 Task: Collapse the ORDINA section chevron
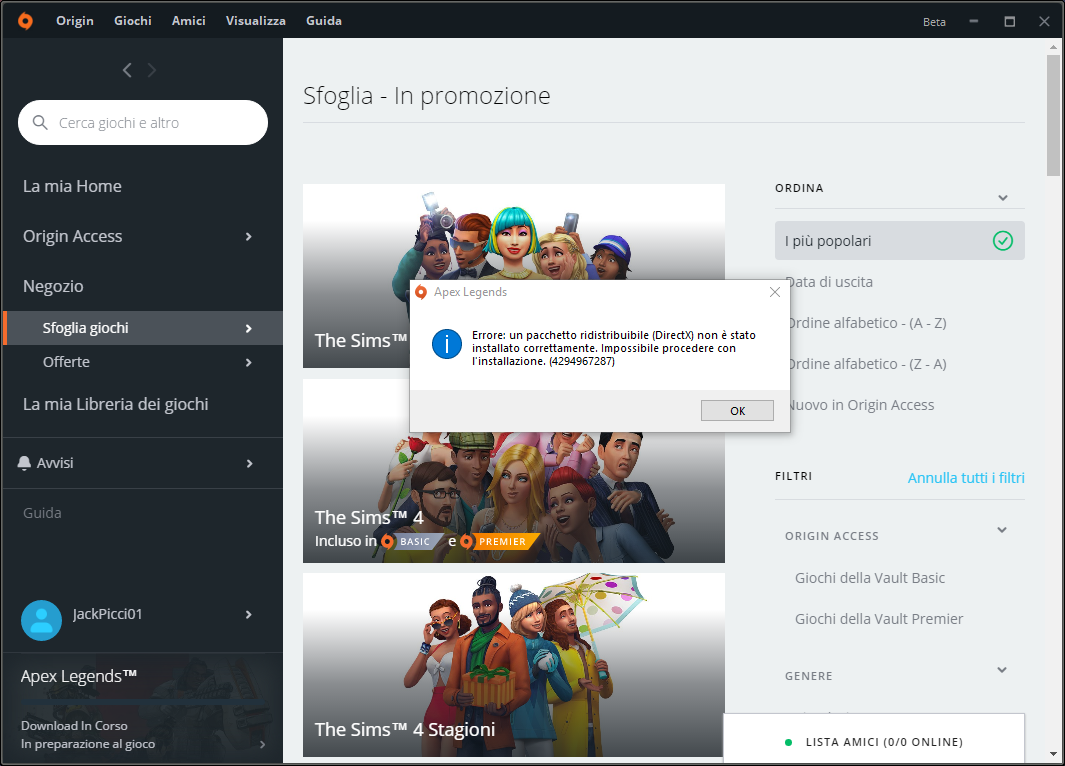click(x=1003, y=198)
